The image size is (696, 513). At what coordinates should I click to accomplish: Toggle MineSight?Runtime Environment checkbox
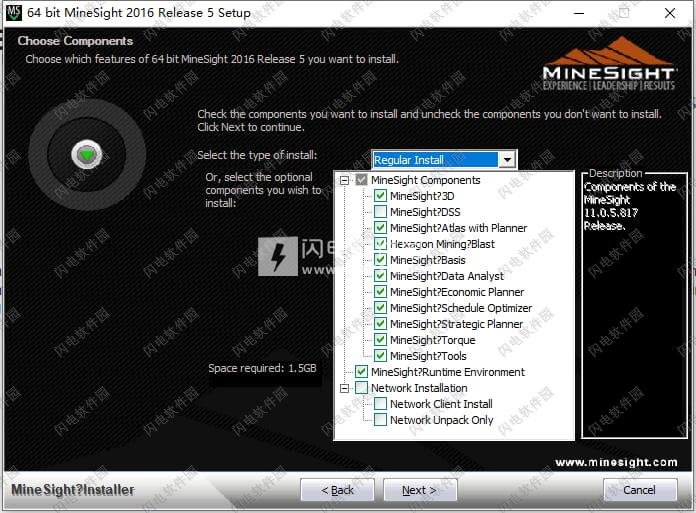(361, 371)
